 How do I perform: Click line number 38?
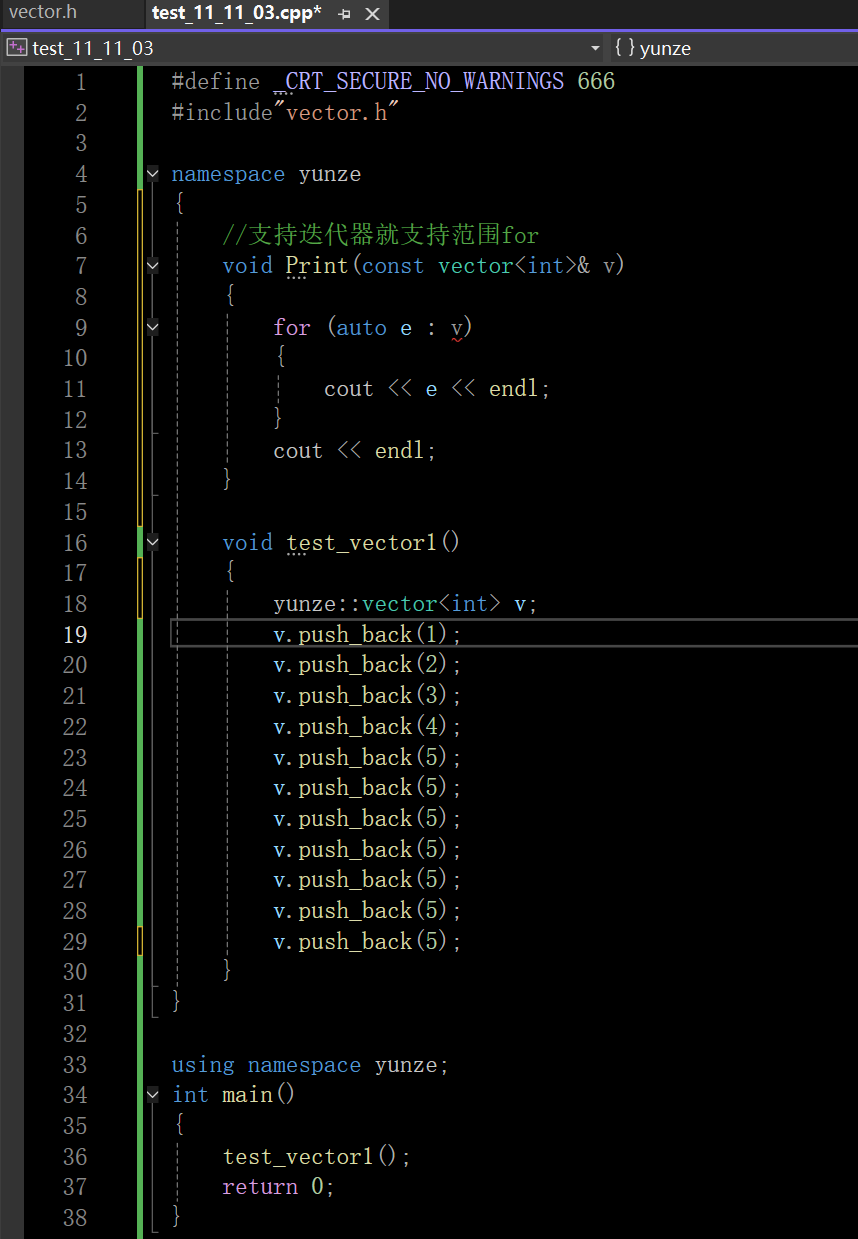point(75,1218)
